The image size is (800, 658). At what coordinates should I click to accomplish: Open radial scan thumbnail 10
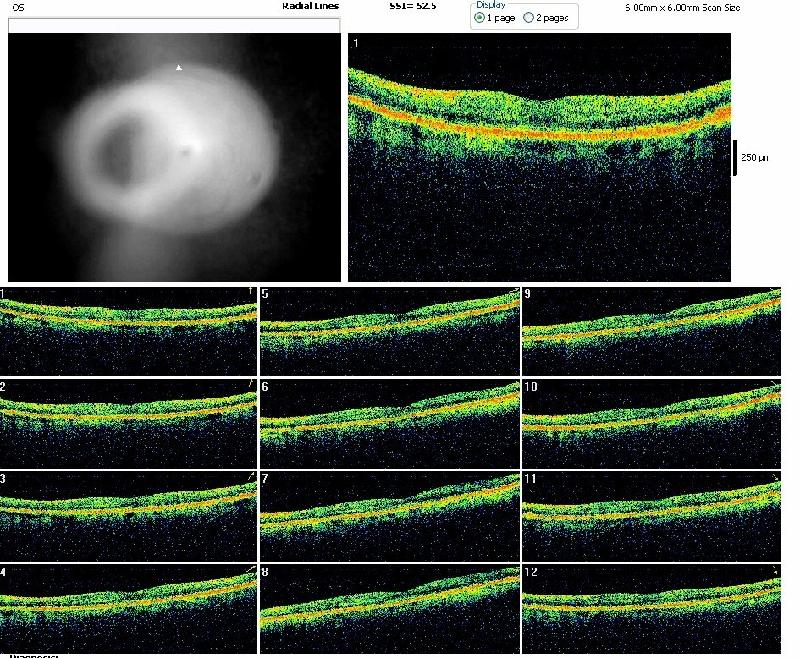652,423
